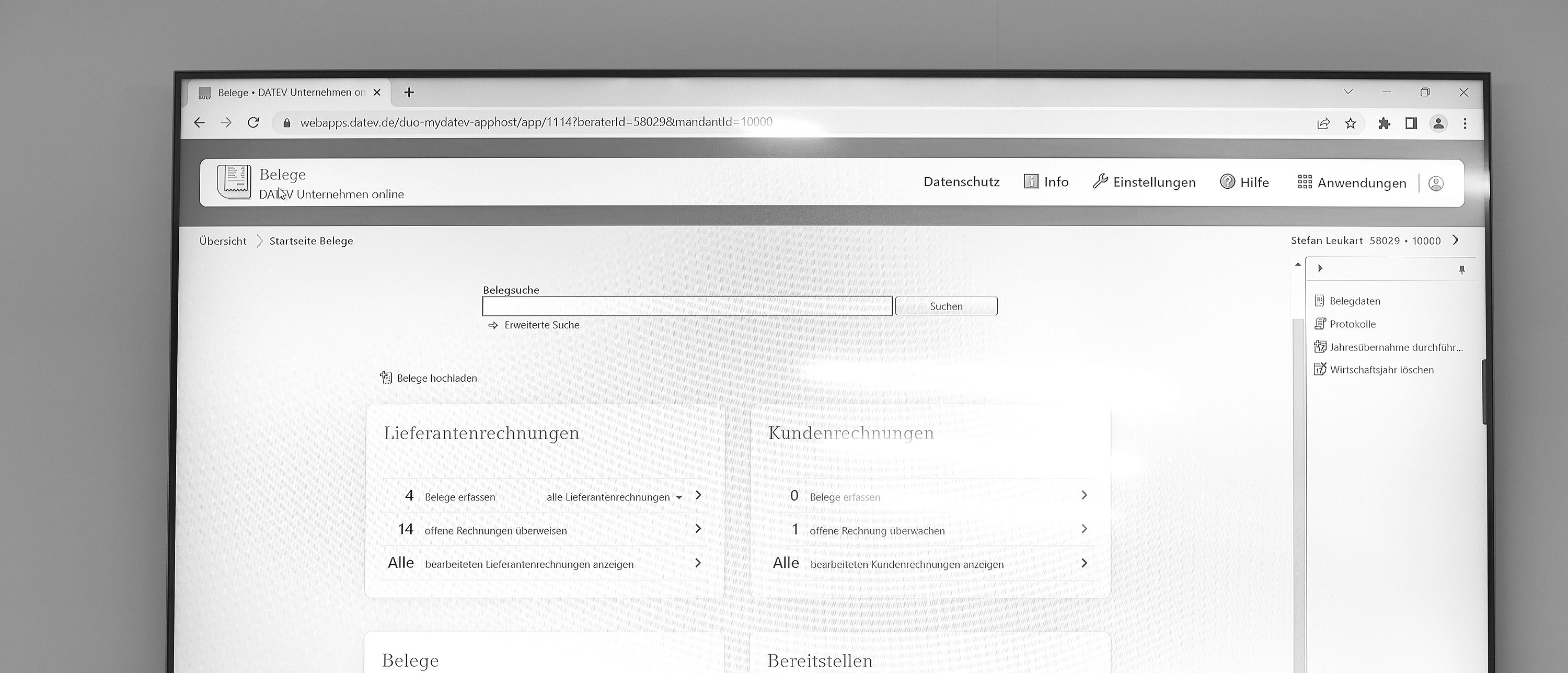This screenshot has height=673, width=1568.
Task: Pin the side panel with pin icon
Action: [1461, 270]
